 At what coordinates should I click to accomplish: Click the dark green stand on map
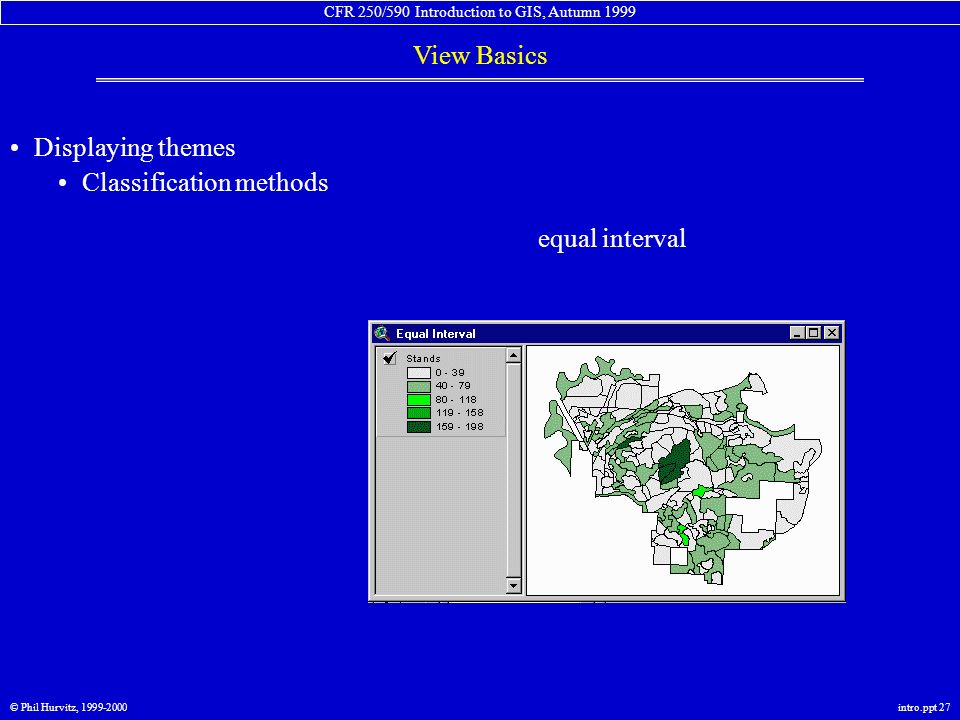click(x=674, y=463)
